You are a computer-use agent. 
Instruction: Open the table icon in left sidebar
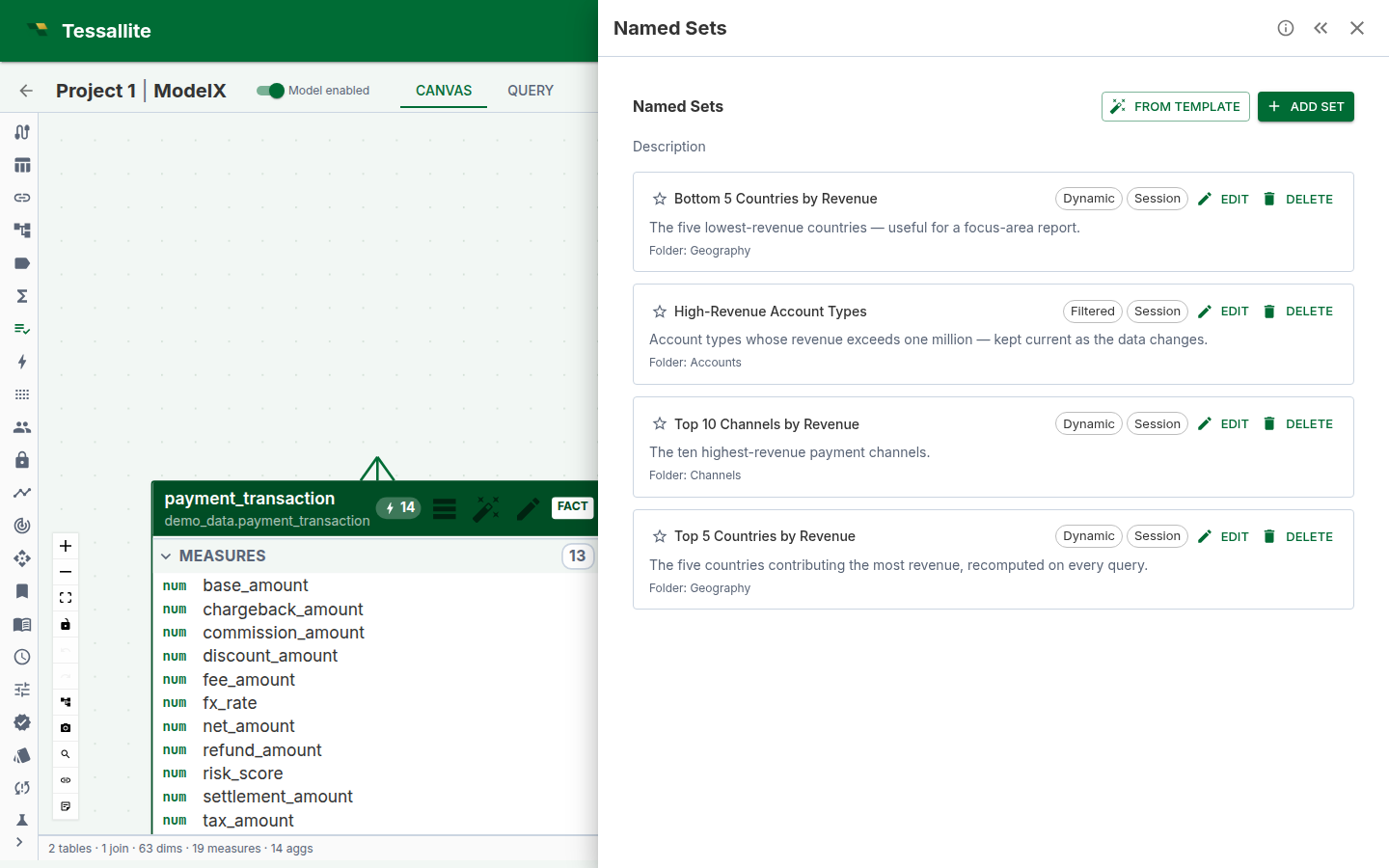pyautogui.click(x=22, y=165)
